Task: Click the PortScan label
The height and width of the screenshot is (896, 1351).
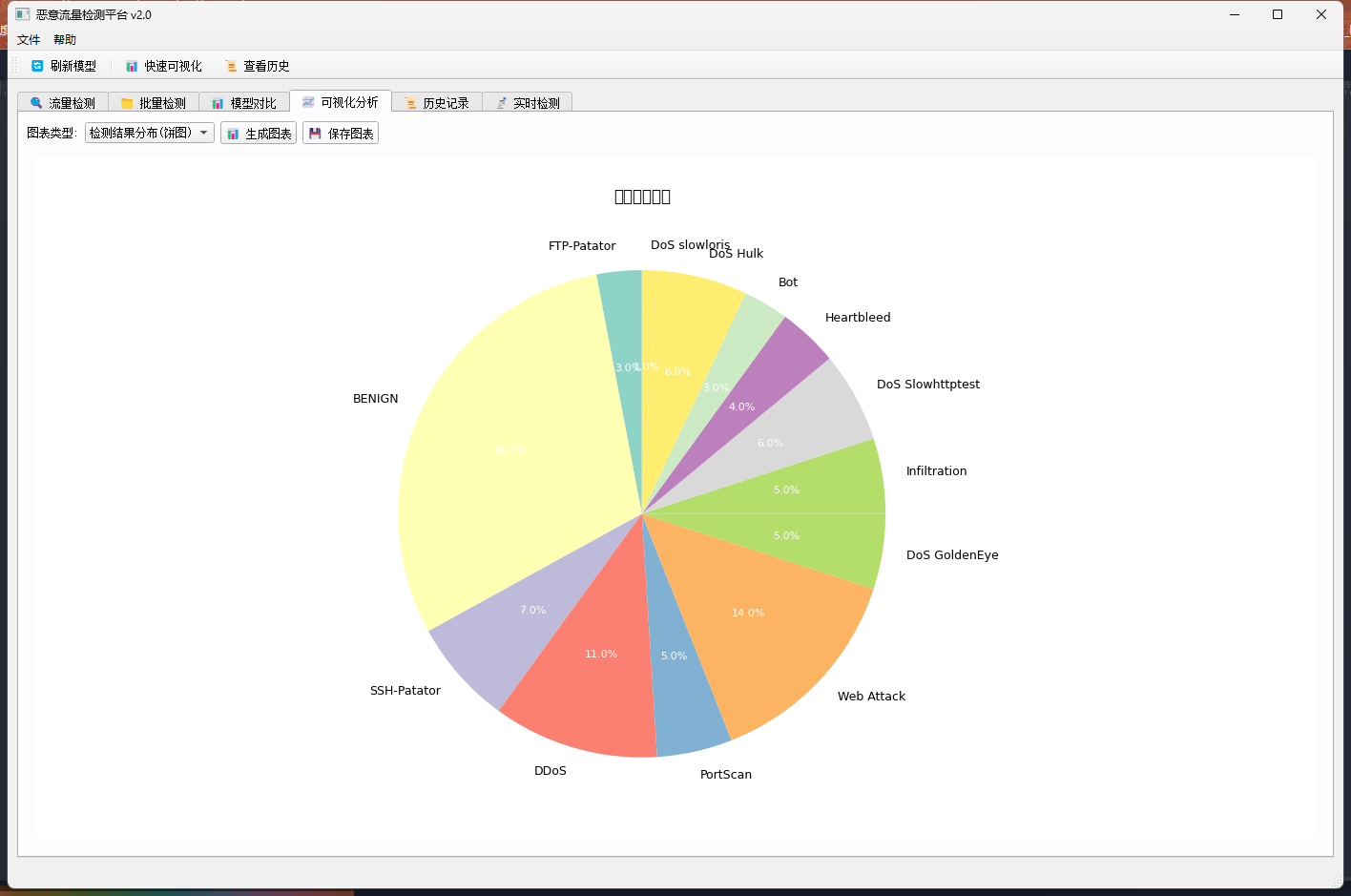Action: tap(726, 775)
